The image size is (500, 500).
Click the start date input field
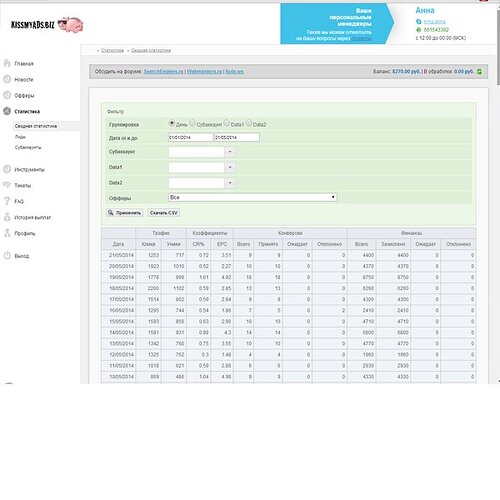(190, 137)
